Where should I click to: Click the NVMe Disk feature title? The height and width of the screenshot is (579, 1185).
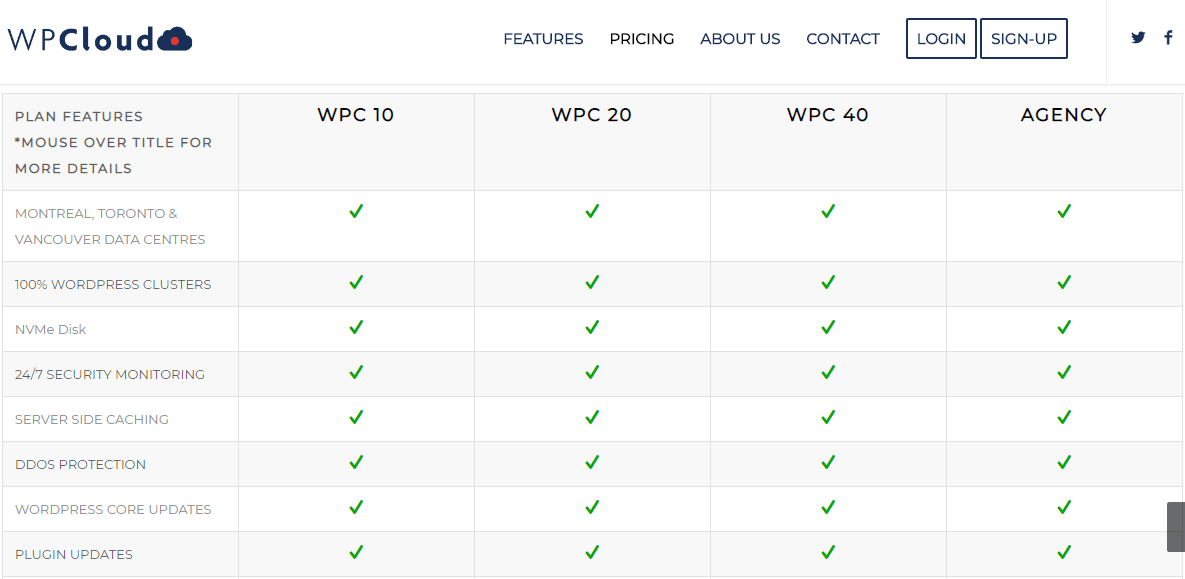pos(51,330)
